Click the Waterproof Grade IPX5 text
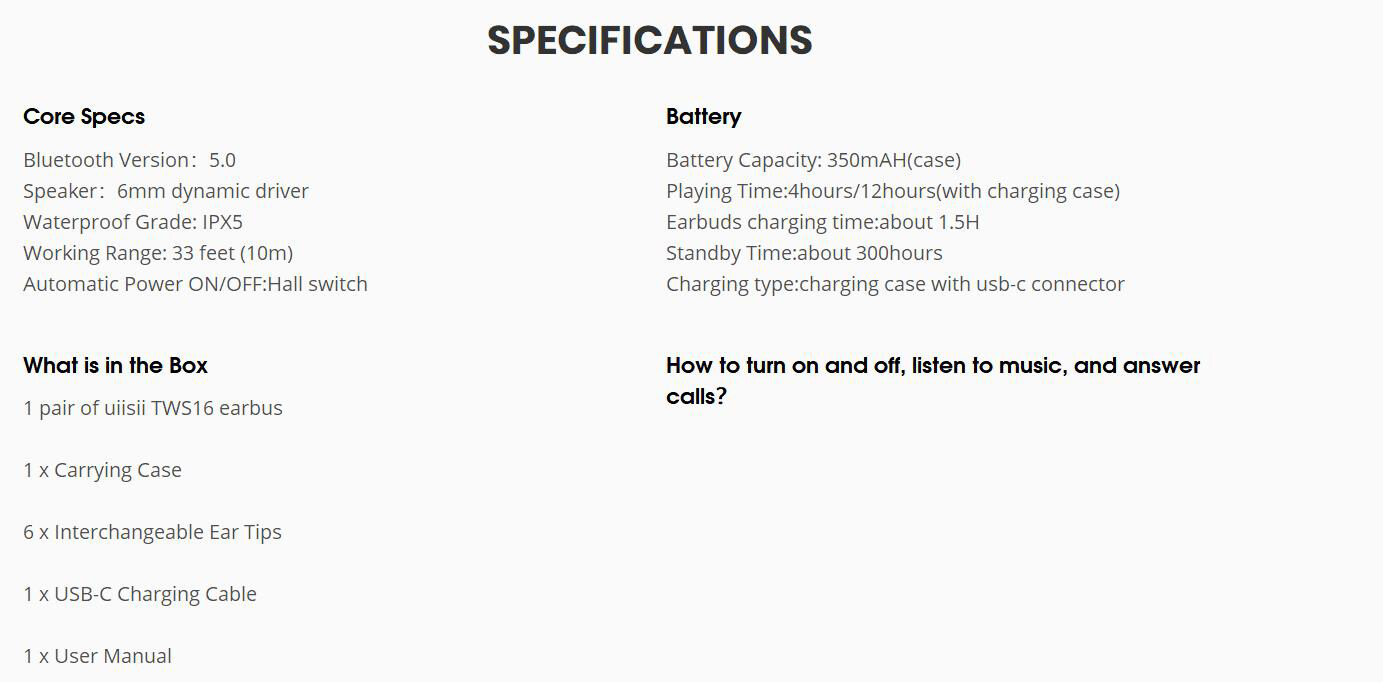The height and width of the screenshot is (682, 1383). (x=133, y=222)
